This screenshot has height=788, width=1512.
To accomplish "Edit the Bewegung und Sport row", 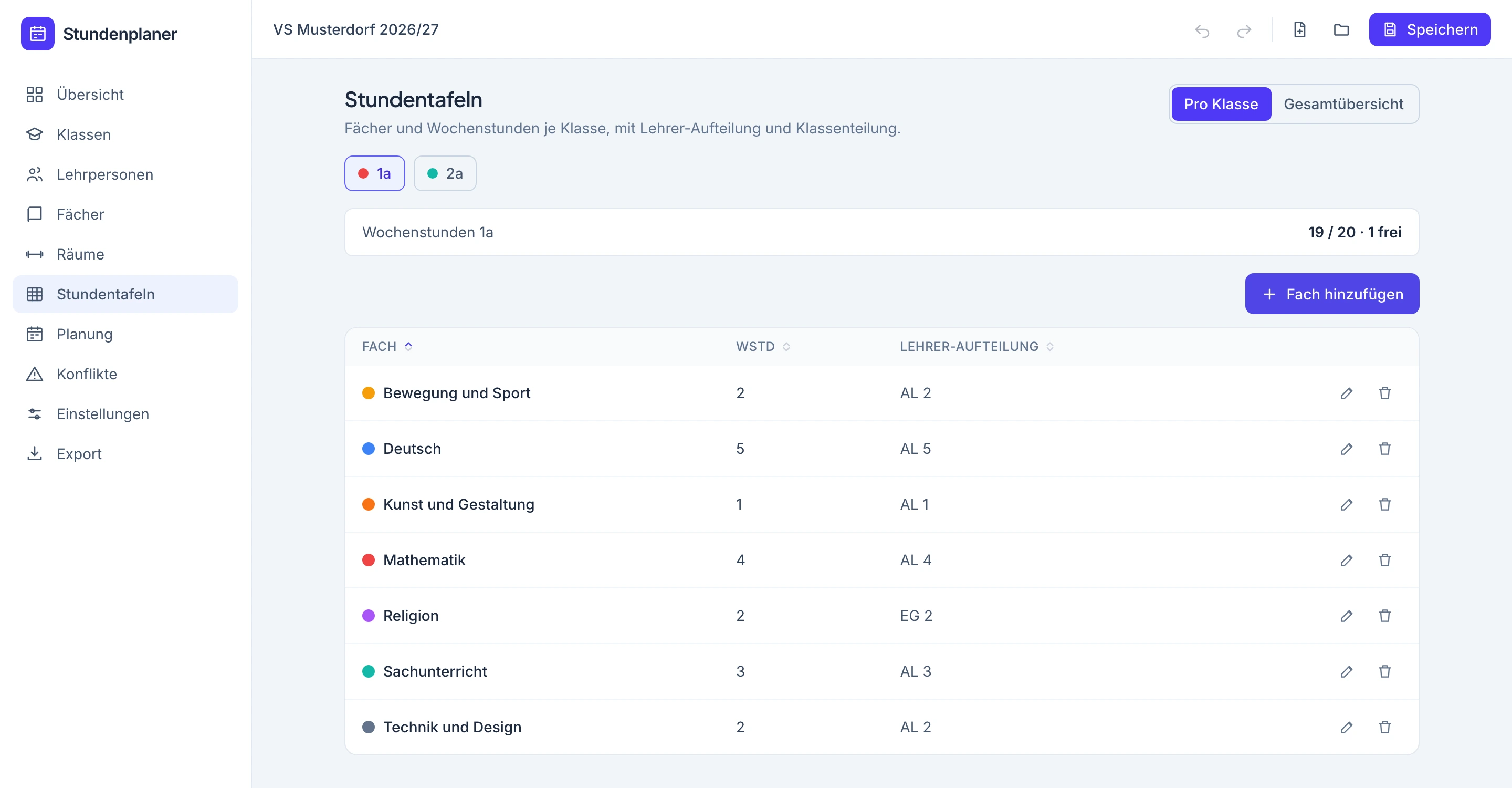I will point(1347,393).
